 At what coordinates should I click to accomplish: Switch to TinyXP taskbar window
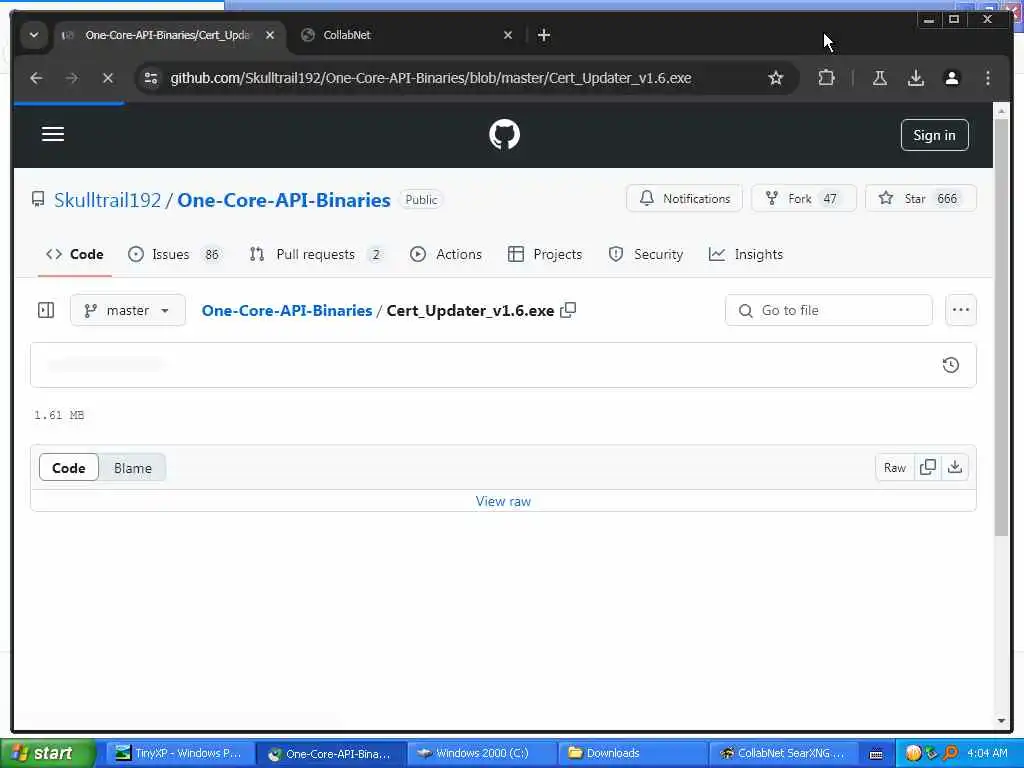coord(179,754)
